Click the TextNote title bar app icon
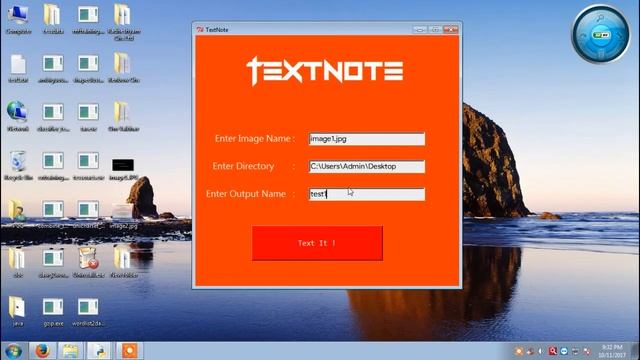Viewport: 640px width, 360px height. click(200, 30)
